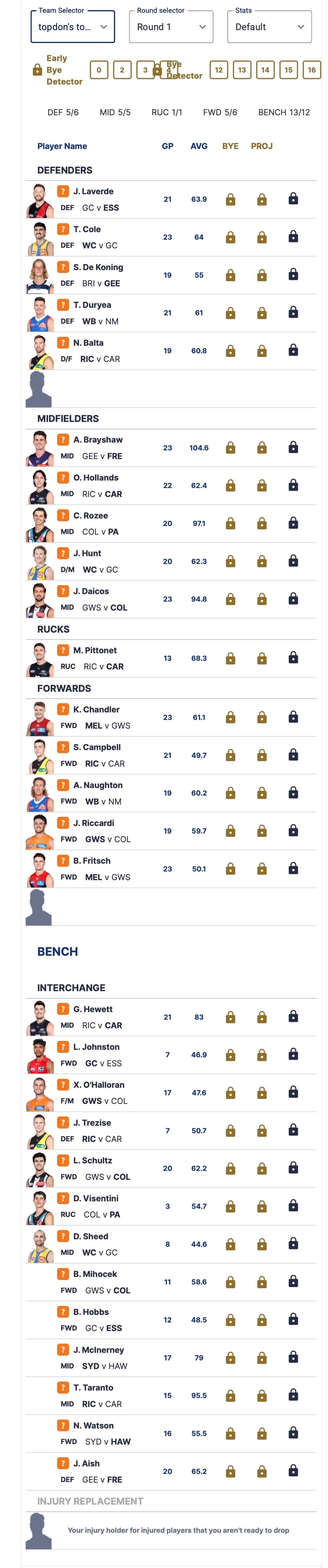Expand the Stats dropdown set to Default

tap(270, 27)
